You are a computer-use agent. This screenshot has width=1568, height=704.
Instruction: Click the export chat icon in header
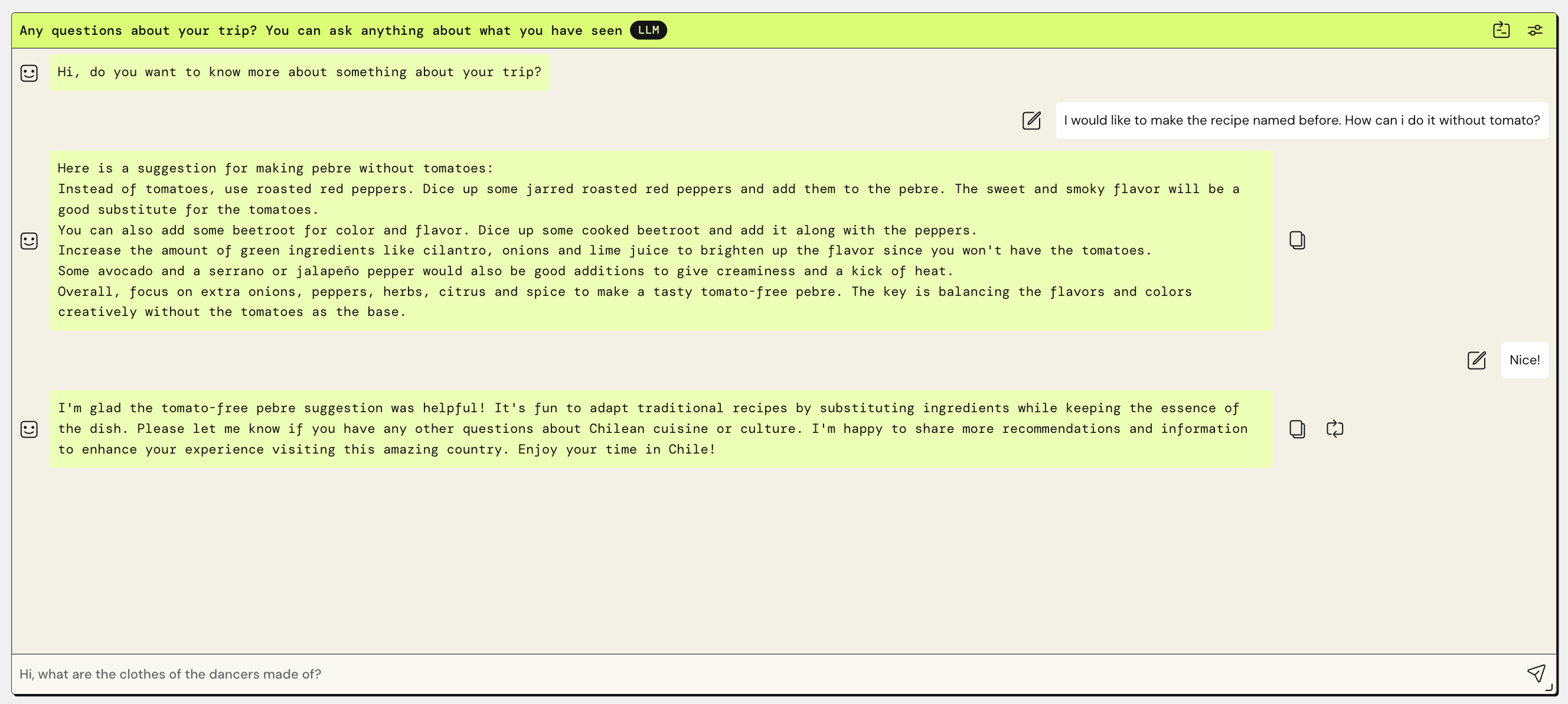pyautogui.click(x=1501, y=30)
